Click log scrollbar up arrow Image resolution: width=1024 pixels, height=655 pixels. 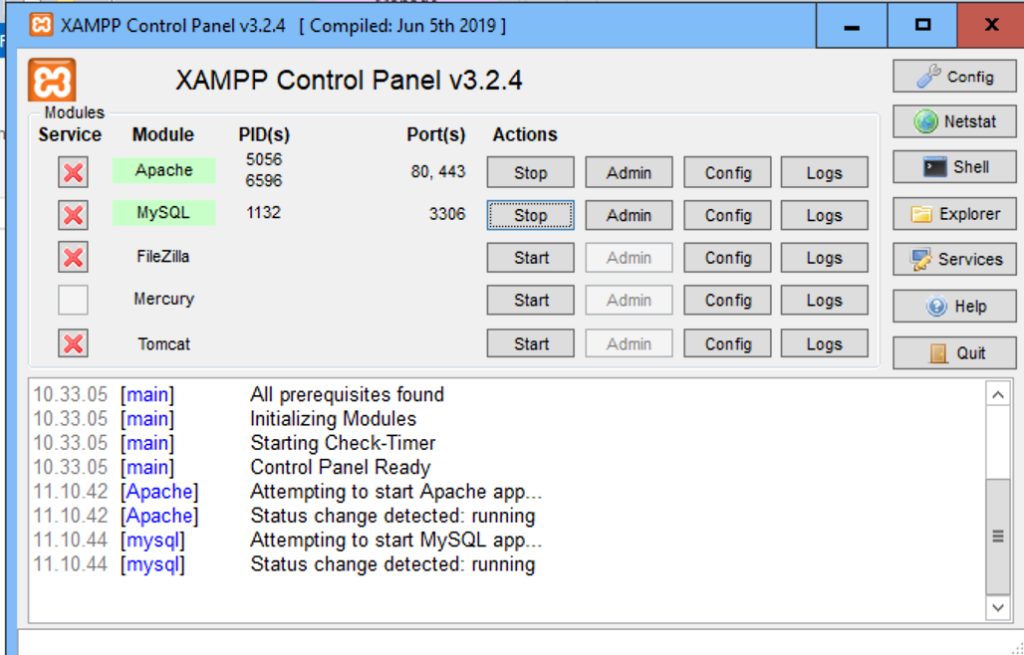[x=998, y=394]
